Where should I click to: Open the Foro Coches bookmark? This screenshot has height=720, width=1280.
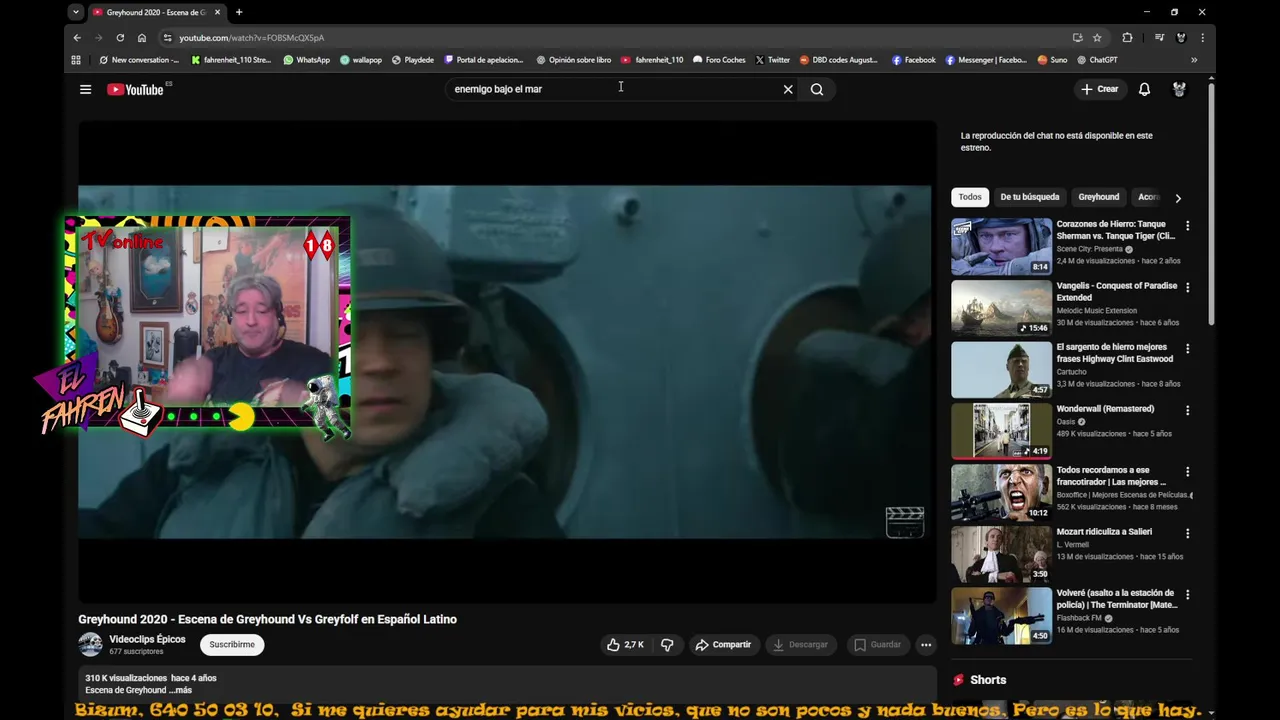coord(719,60)
